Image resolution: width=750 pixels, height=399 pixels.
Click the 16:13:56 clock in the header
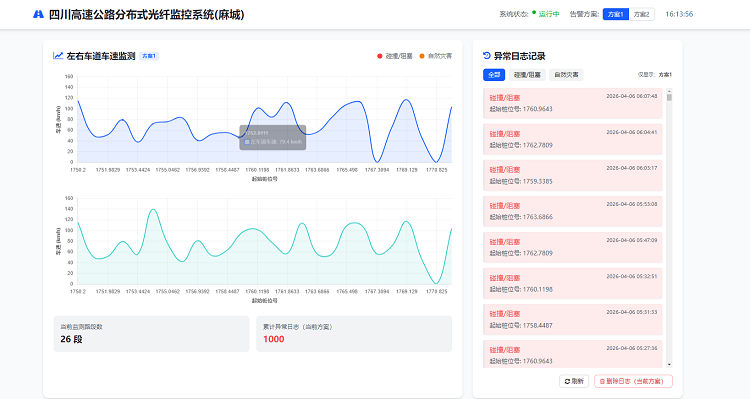click(x=679, y=14)
